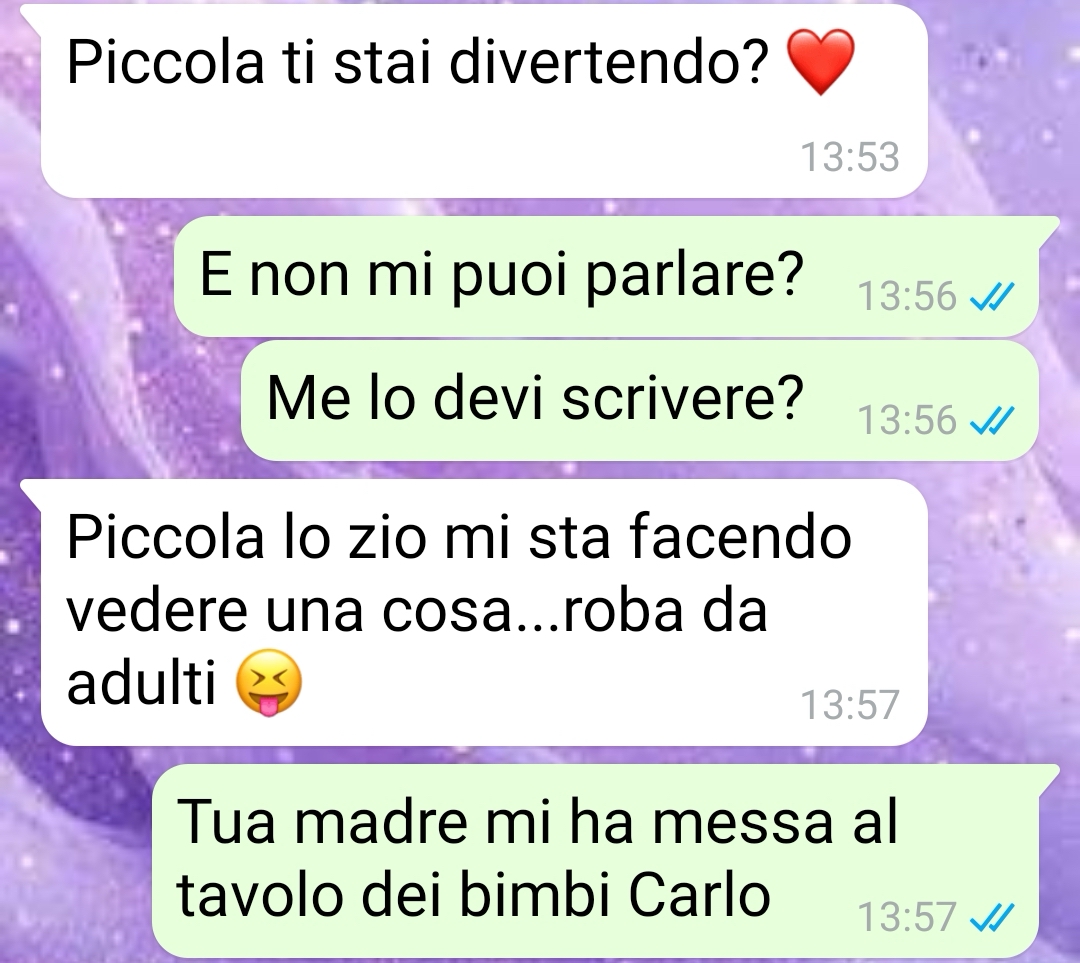Tap read receipt ticks on 'Tua madre' message
The height and width of the screenshot is (963, 1080).
tap(991, 918)
